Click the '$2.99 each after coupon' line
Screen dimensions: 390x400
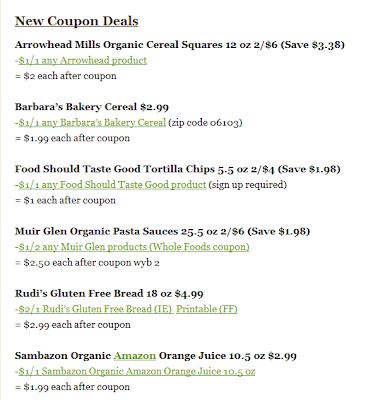[x=73, y=325]
